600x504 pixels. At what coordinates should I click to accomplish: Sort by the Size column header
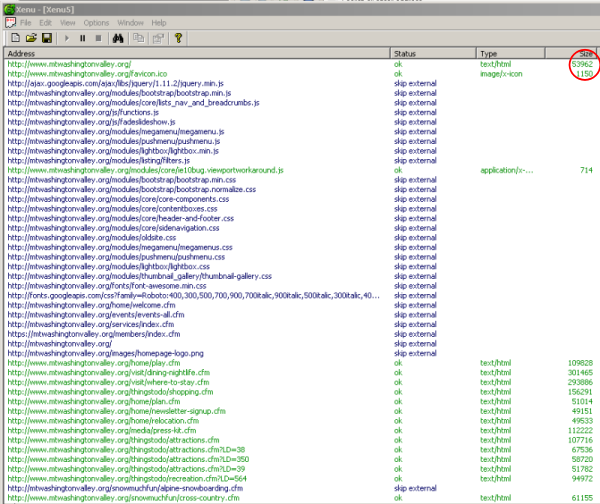pos(571,54)
